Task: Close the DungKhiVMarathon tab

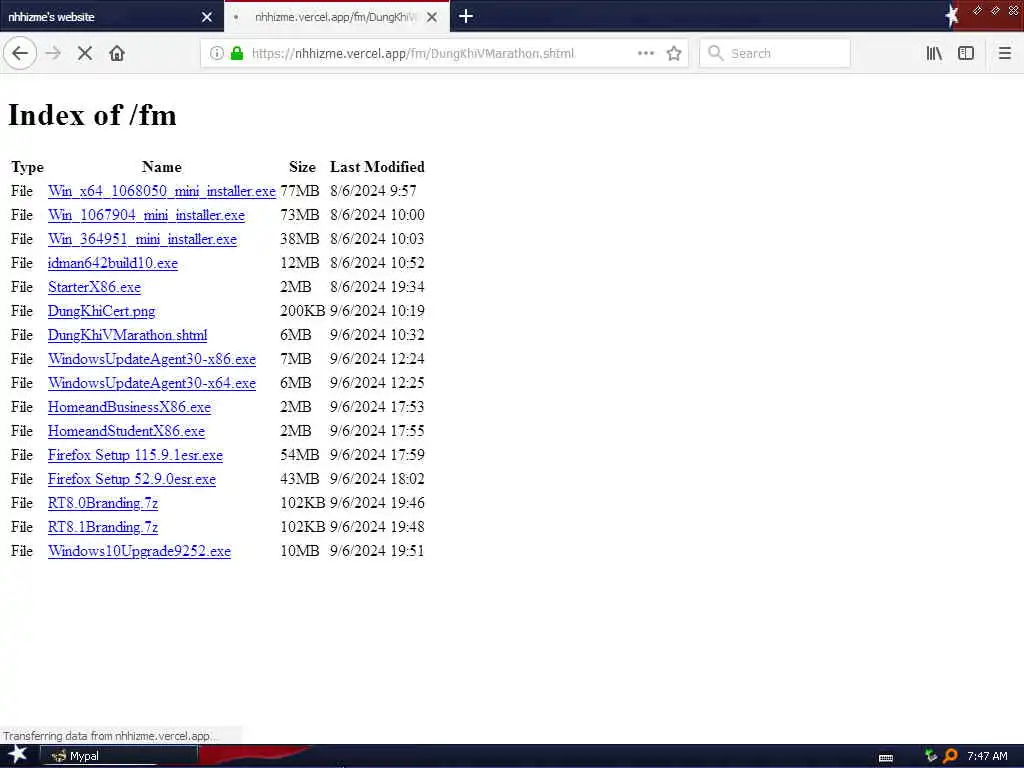Action: pos(432,17)
